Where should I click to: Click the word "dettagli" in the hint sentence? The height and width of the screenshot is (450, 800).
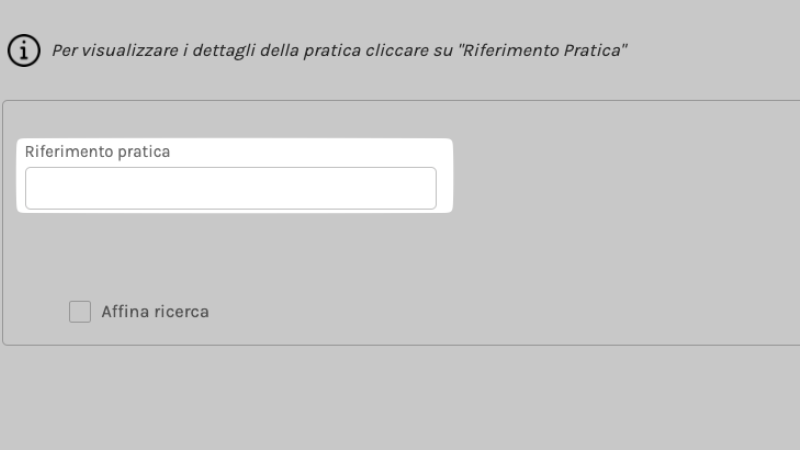[224, 51]
